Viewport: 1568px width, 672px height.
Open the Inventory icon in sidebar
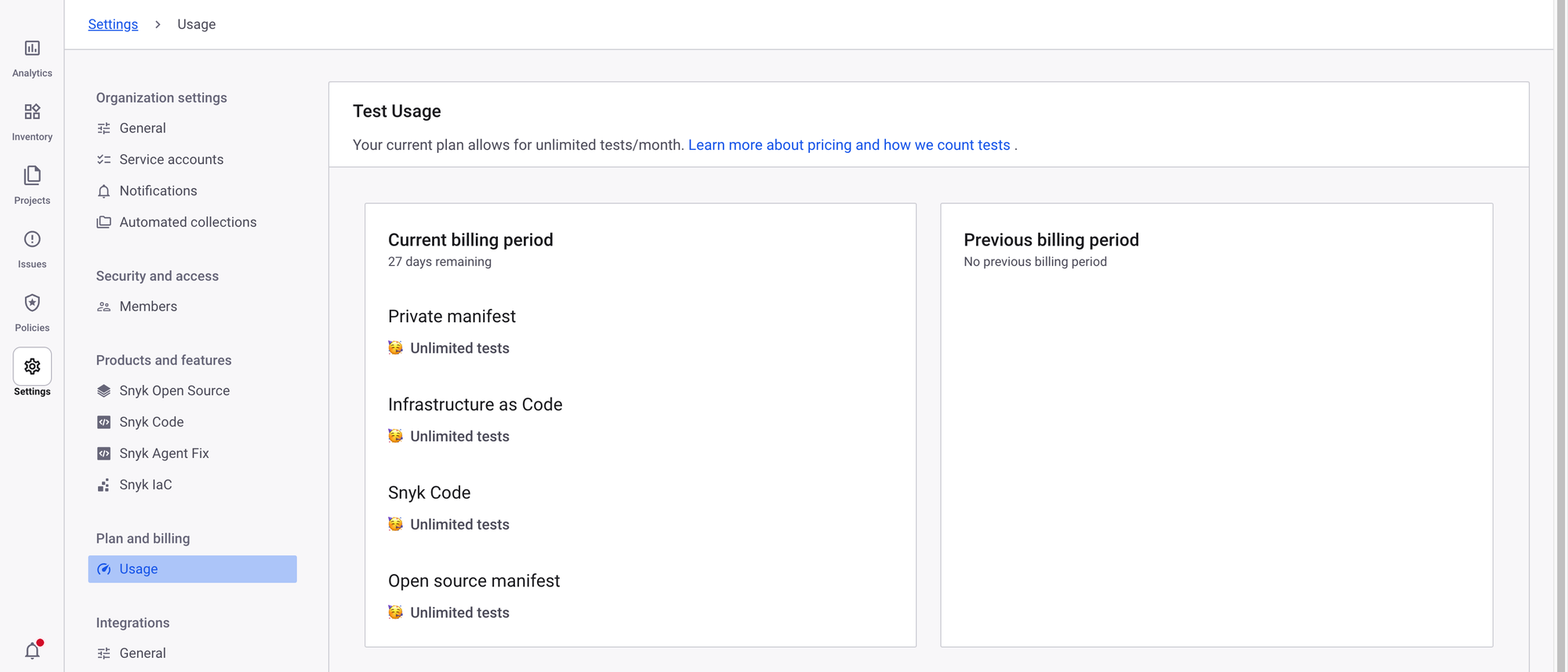pos(32,112)
